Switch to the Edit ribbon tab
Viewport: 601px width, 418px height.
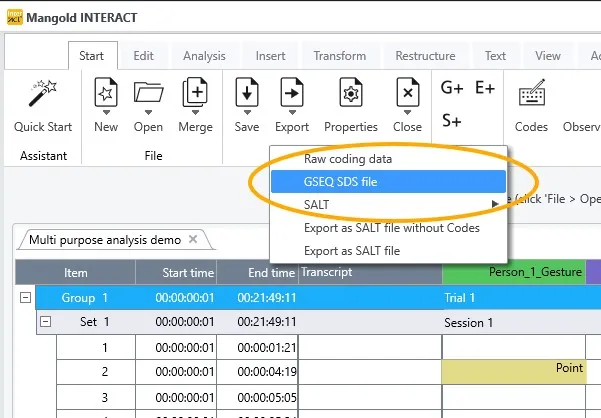pyautogui.click(x=143, y=56)
